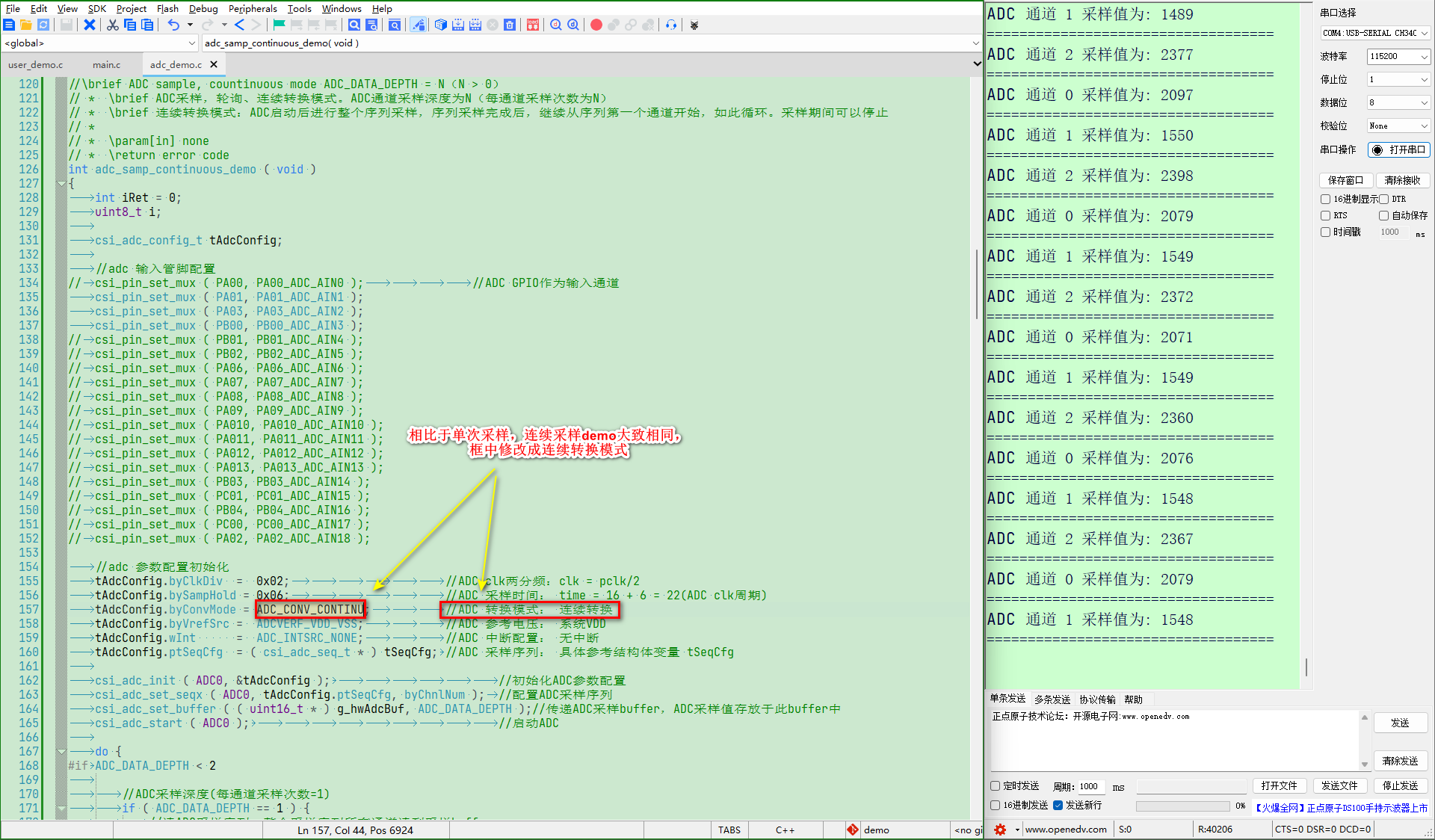Toggle the 发送新行 checkbox
The width and height of the screenshot is (1435, 840).
coord(1058,806)
